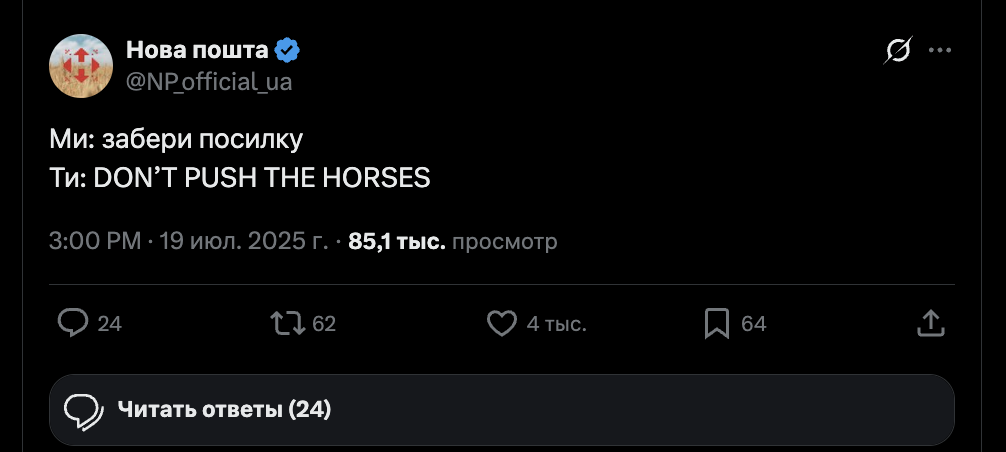Like the post with the heart icon
The height and width of the screenshot is (452, 1006).
(501, 323)
